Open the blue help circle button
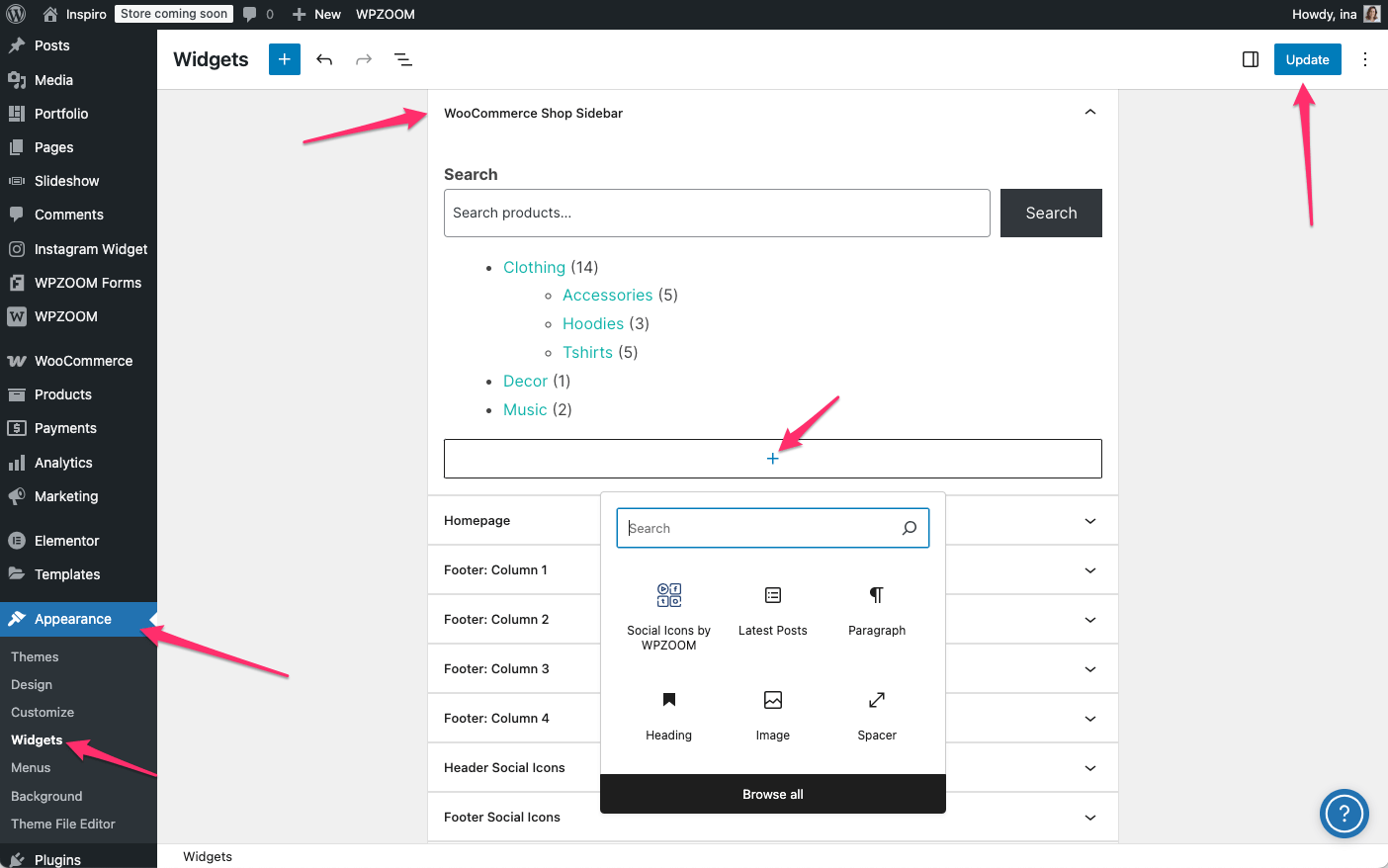Viewport: 1388px width, 868px height. coord(1344,814)
